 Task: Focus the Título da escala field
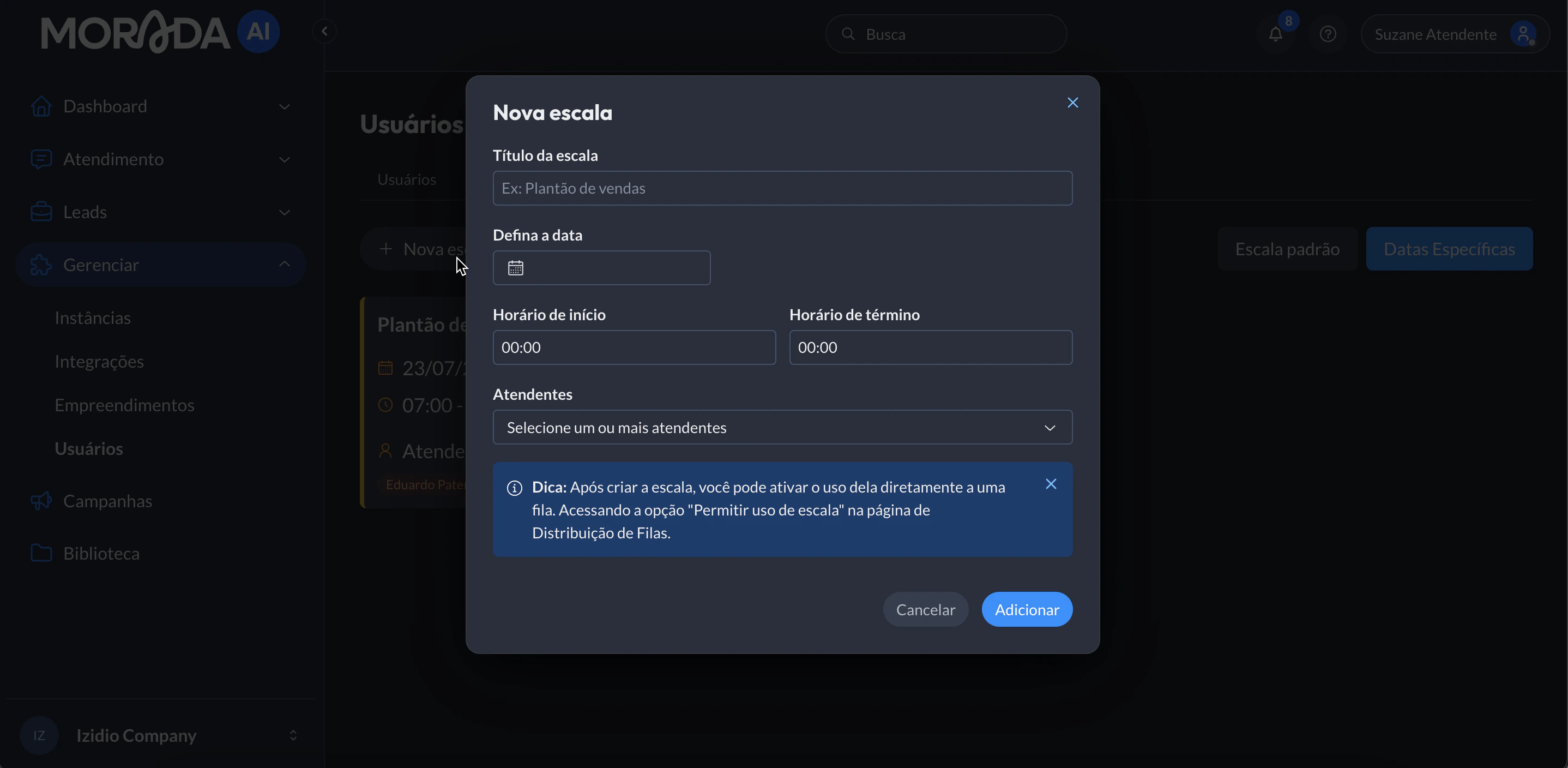click(x=782, y=188)
